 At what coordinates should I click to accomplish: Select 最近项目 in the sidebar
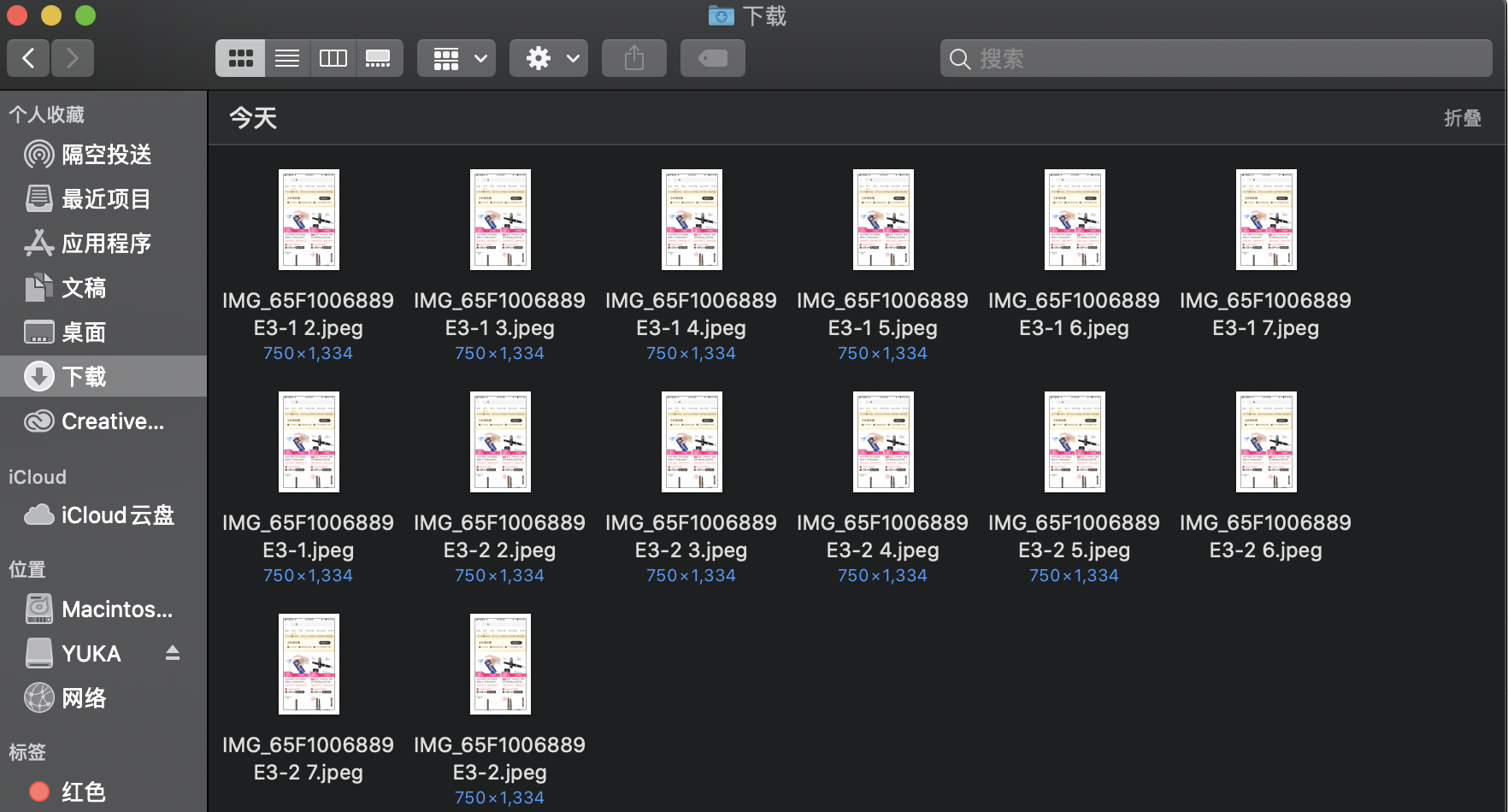[x=105, y=199]
